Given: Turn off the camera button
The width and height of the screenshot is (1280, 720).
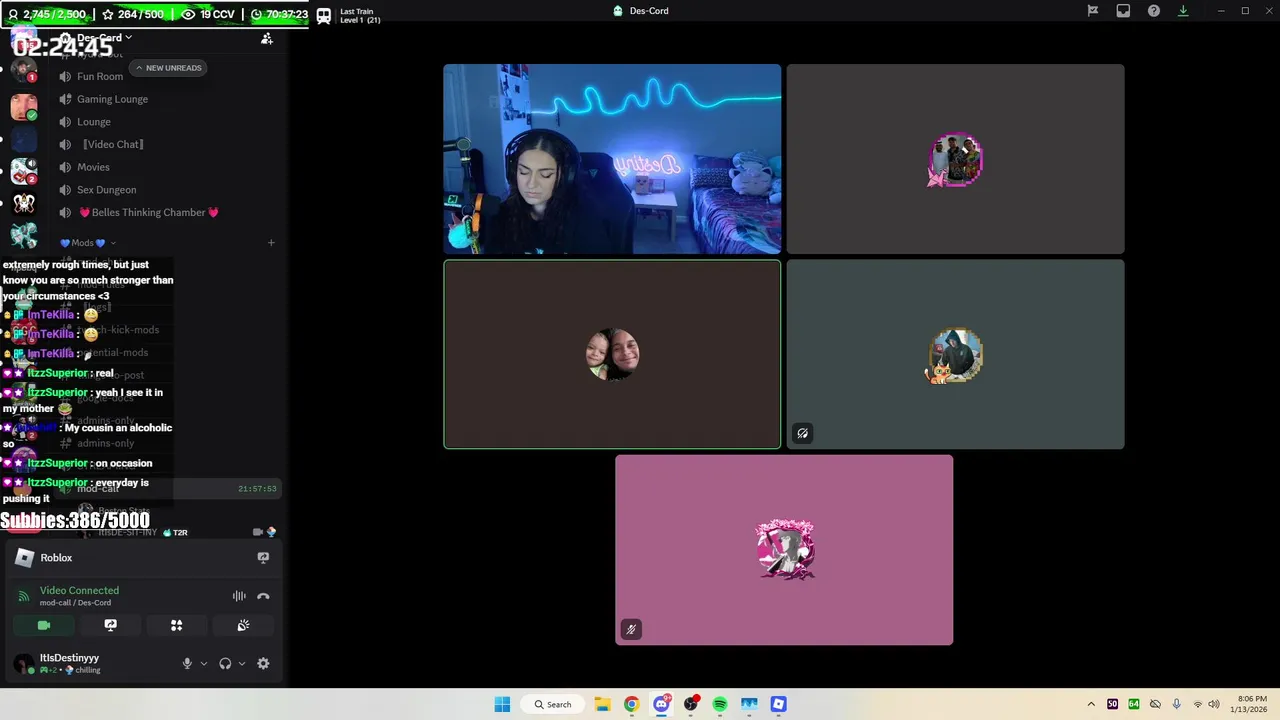Looking at the screenshot, I should (x=44, y=625).
